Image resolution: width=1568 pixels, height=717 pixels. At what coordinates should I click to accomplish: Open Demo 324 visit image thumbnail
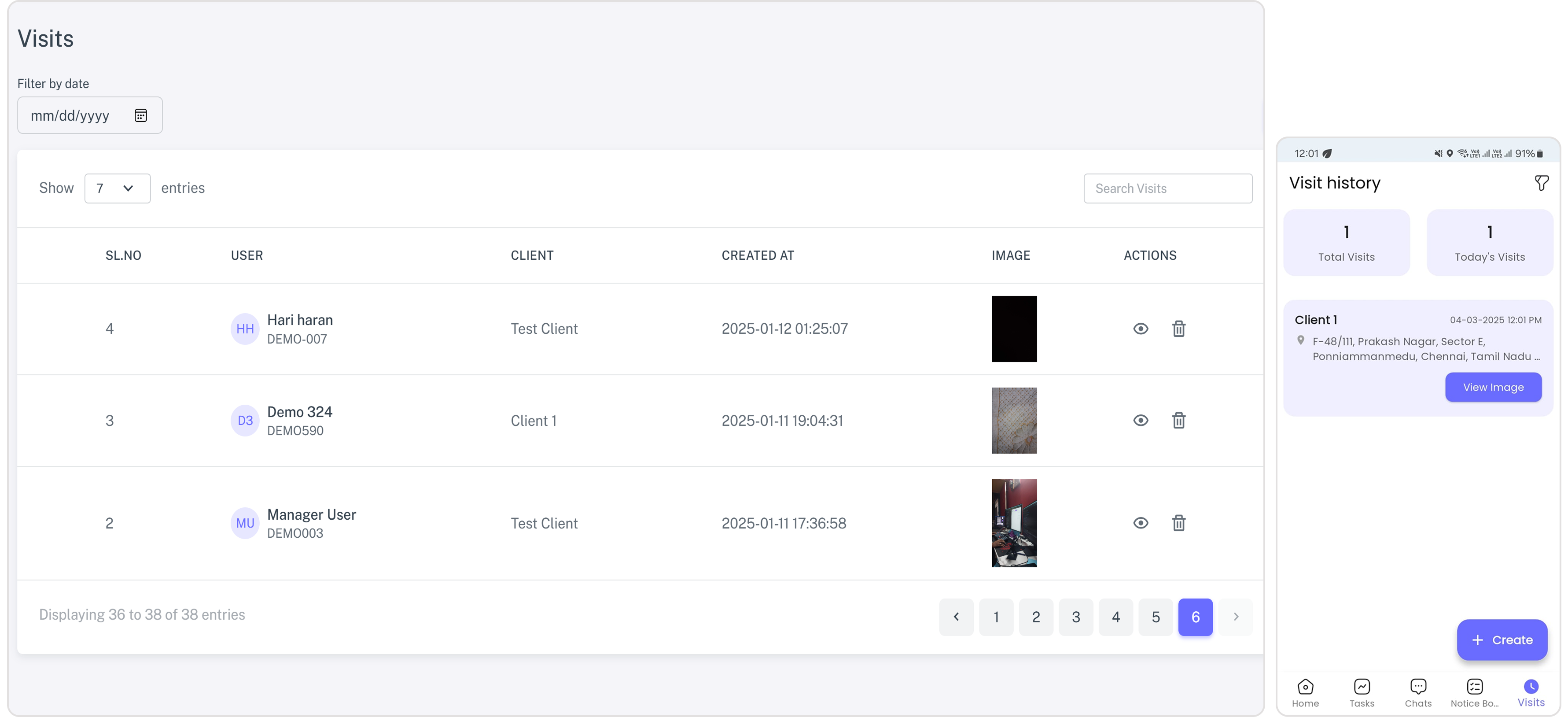(1014, 420)
